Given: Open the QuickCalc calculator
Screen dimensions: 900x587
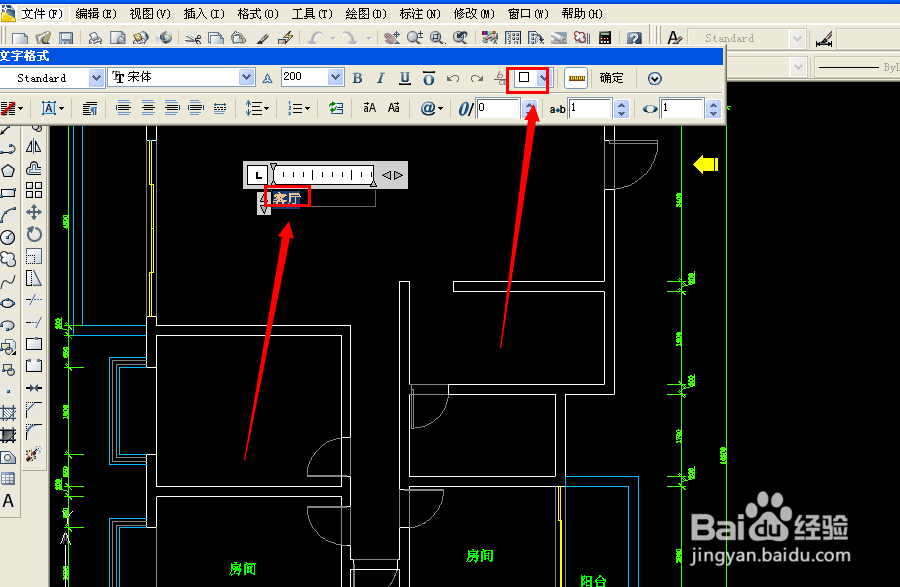Looking at the screenshot, I should 604,38.
